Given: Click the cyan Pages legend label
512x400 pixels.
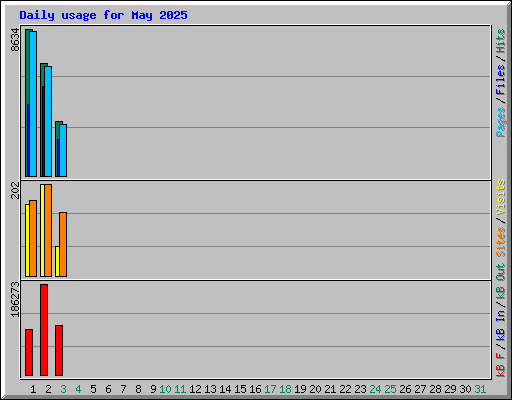Looking at the screenshot, I should (501, 122).
